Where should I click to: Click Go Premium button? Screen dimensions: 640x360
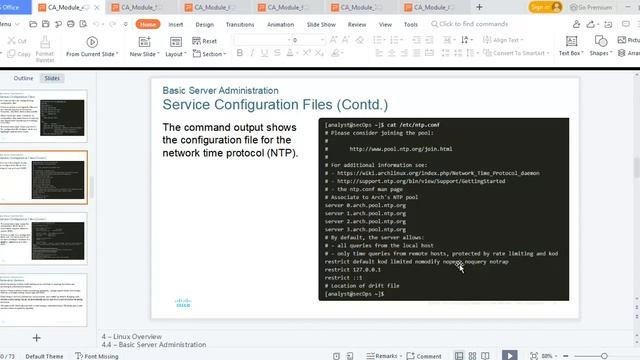[591, 7]
